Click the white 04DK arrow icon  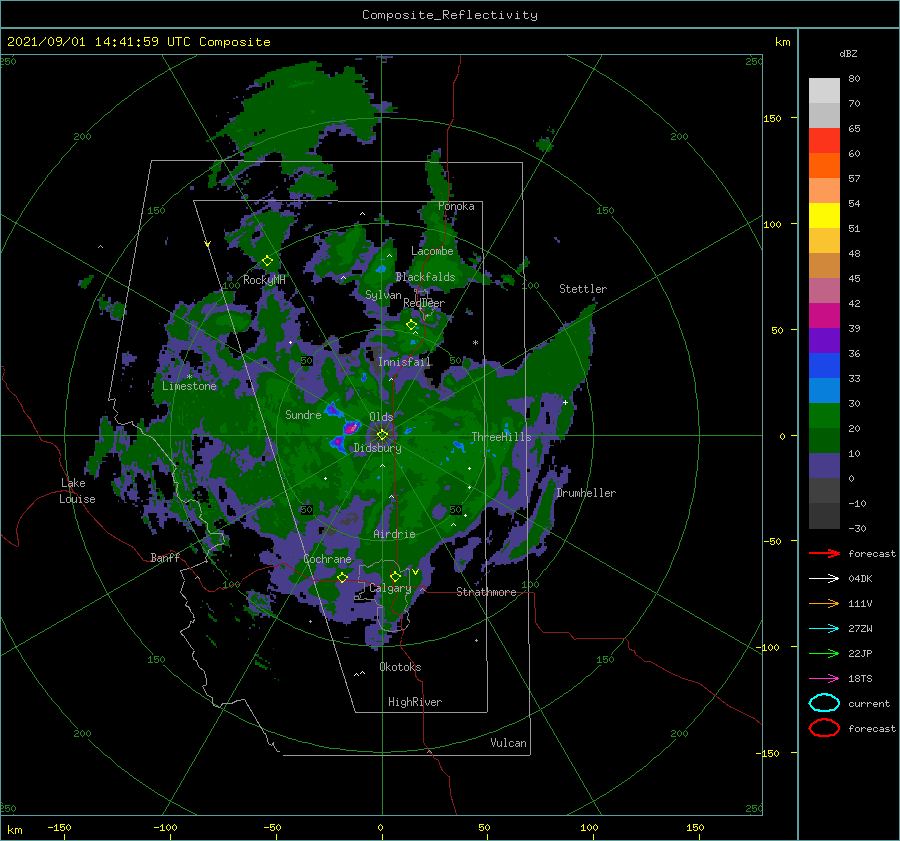click(x=824, y=579)
